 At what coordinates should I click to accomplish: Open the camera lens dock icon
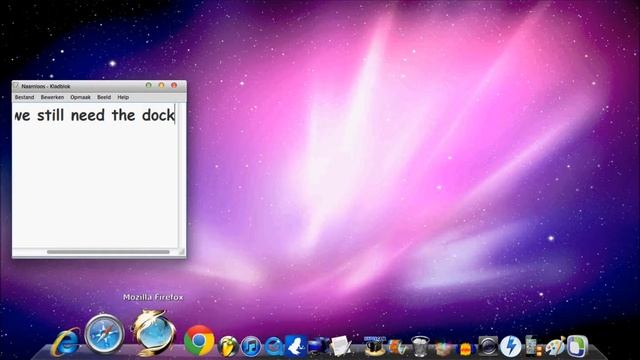[x=488, y=346]
